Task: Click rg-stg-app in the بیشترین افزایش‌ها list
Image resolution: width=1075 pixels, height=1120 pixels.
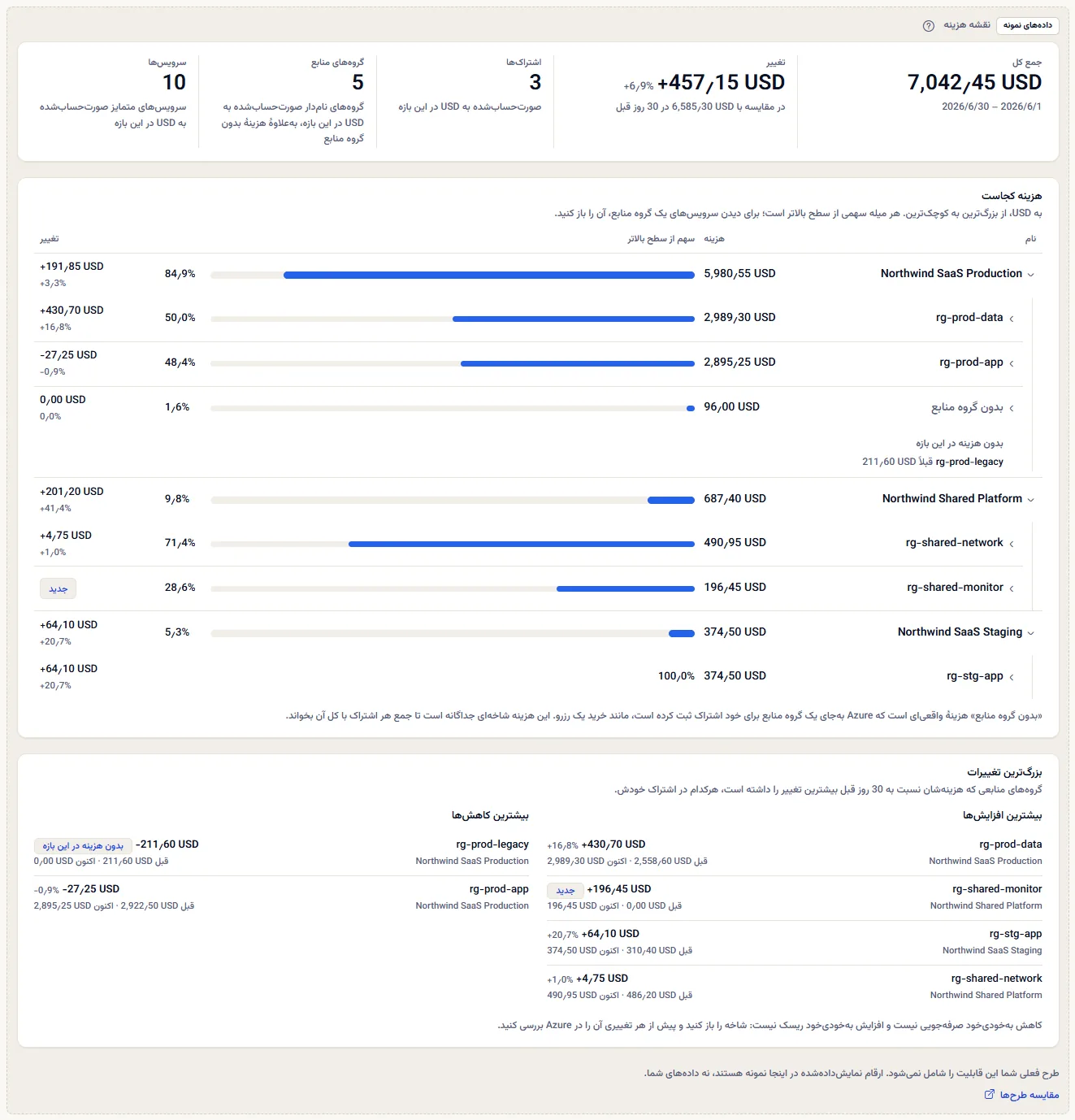Action: coord(1016,934)
